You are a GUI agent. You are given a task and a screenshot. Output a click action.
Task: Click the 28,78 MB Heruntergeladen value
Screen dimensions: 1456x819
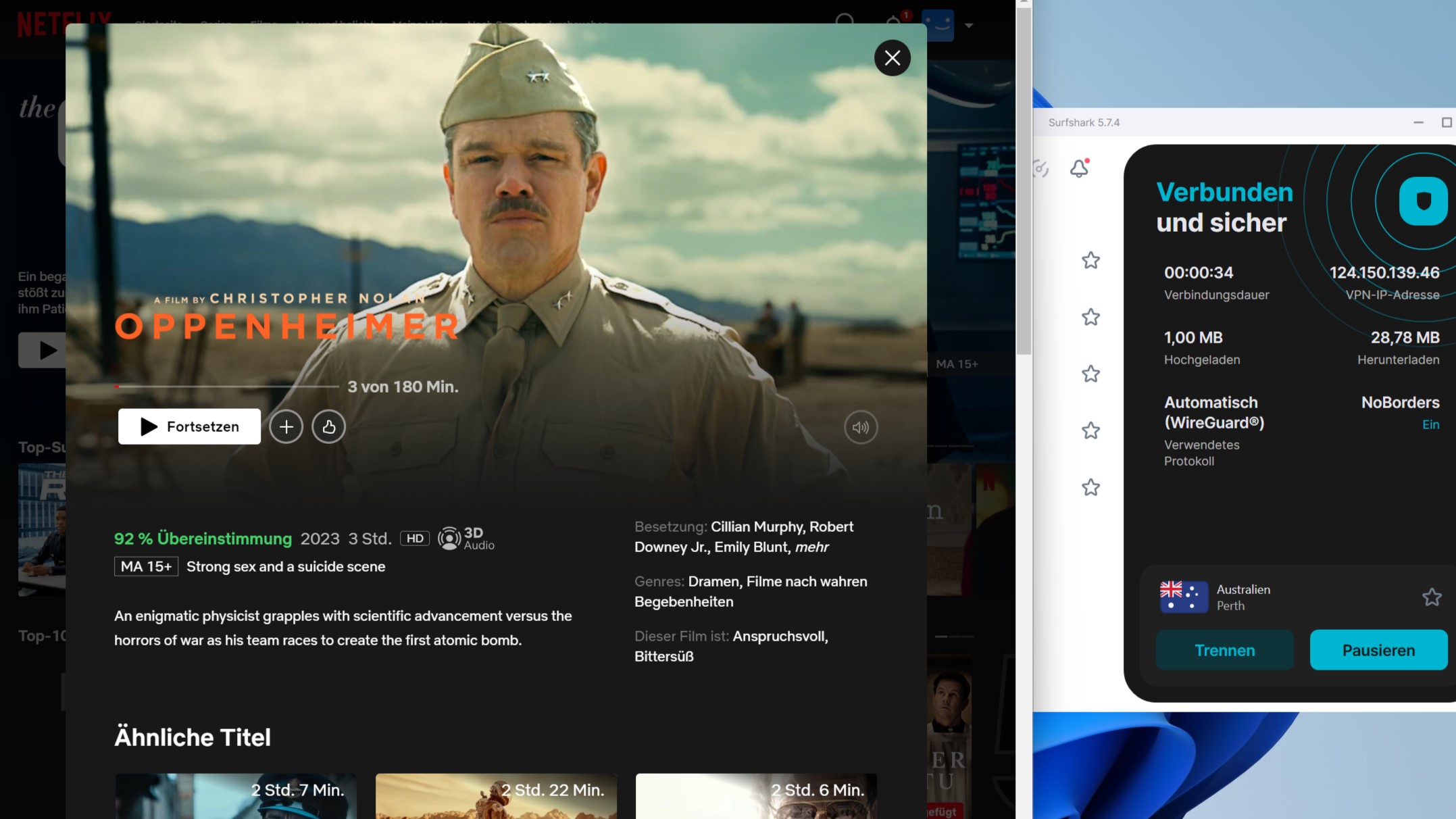click(x=1405, y=337)
